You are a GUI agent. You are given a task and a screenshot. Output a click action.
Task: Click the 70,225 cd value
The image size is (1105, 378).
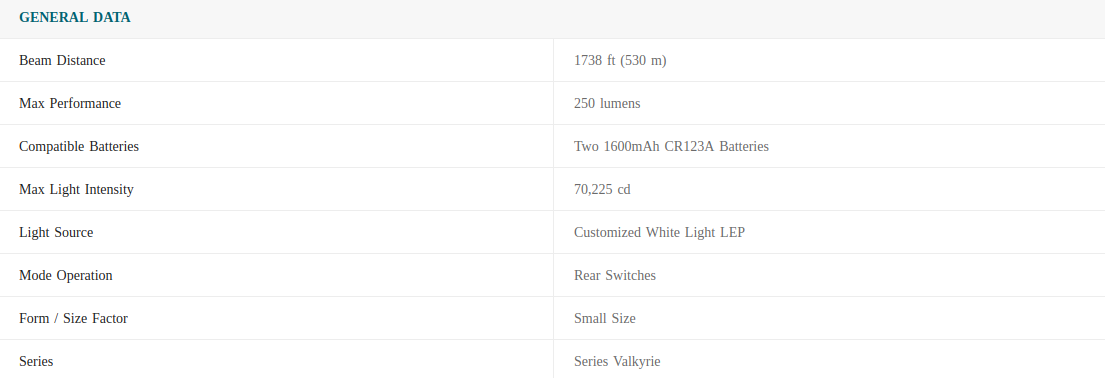point(603,190)
